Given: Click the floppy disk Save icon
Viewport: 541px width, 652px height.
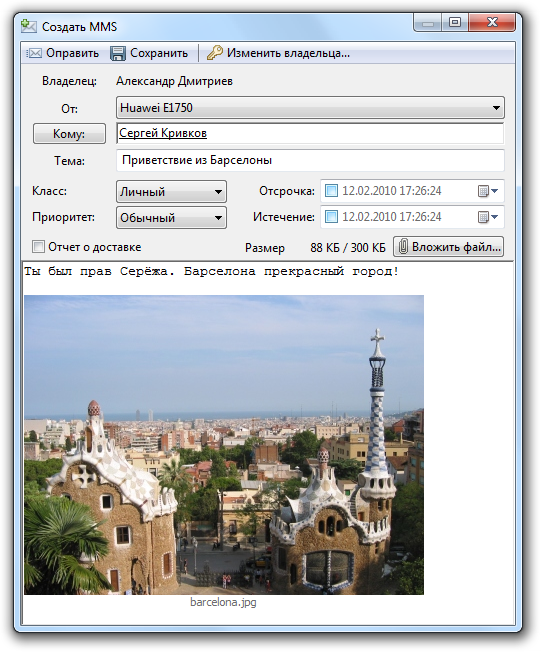Looking at the screenshot, I should (x=118, y=53).
